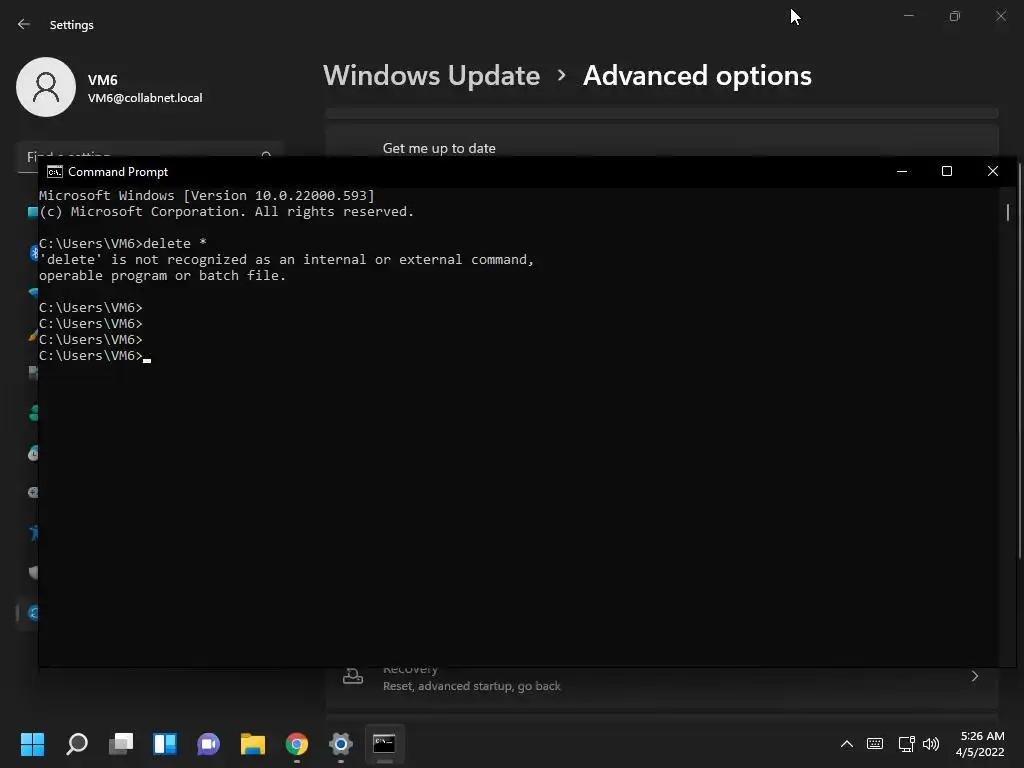The height and width of the screenshot is (768, 1024).
Task: Click Windows Update breadcrumb link
Action: coord(431,76)
